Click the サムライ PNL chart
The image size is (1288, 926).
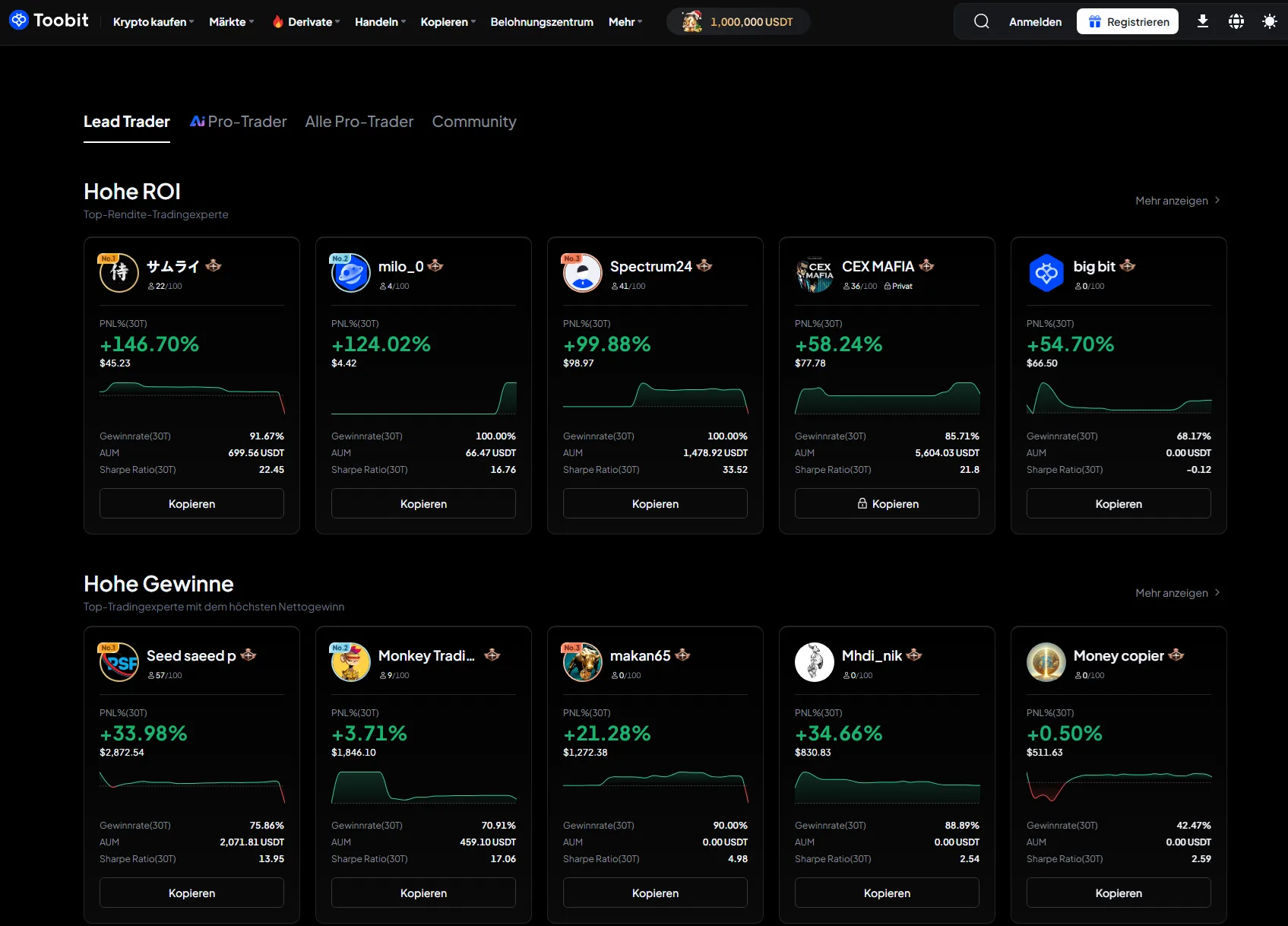tap(192, 398)
